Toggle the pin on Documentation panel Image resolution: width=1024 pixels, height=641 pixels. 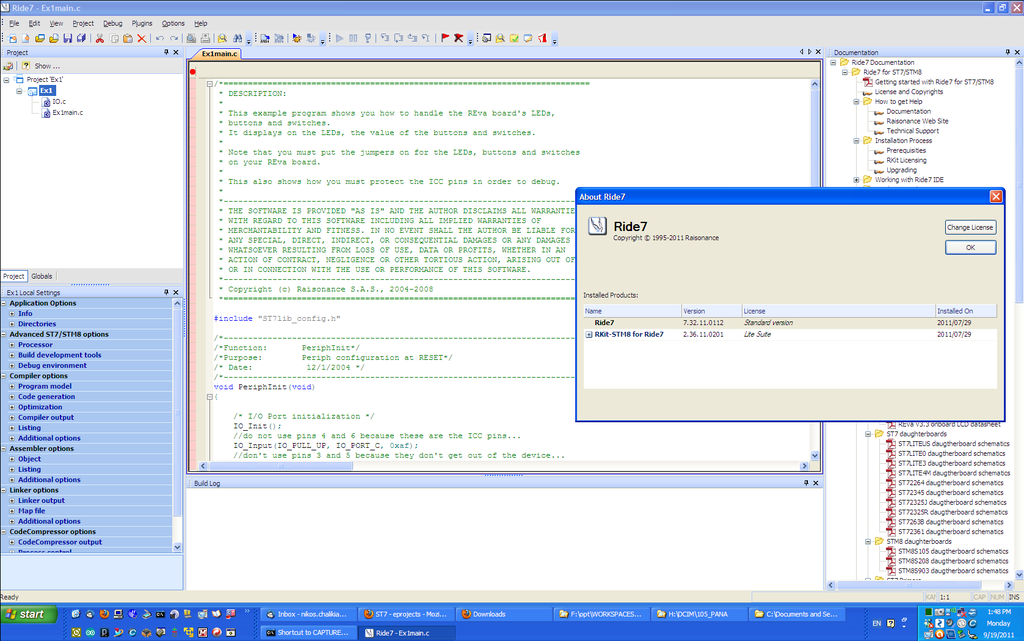coord(1007,52)
